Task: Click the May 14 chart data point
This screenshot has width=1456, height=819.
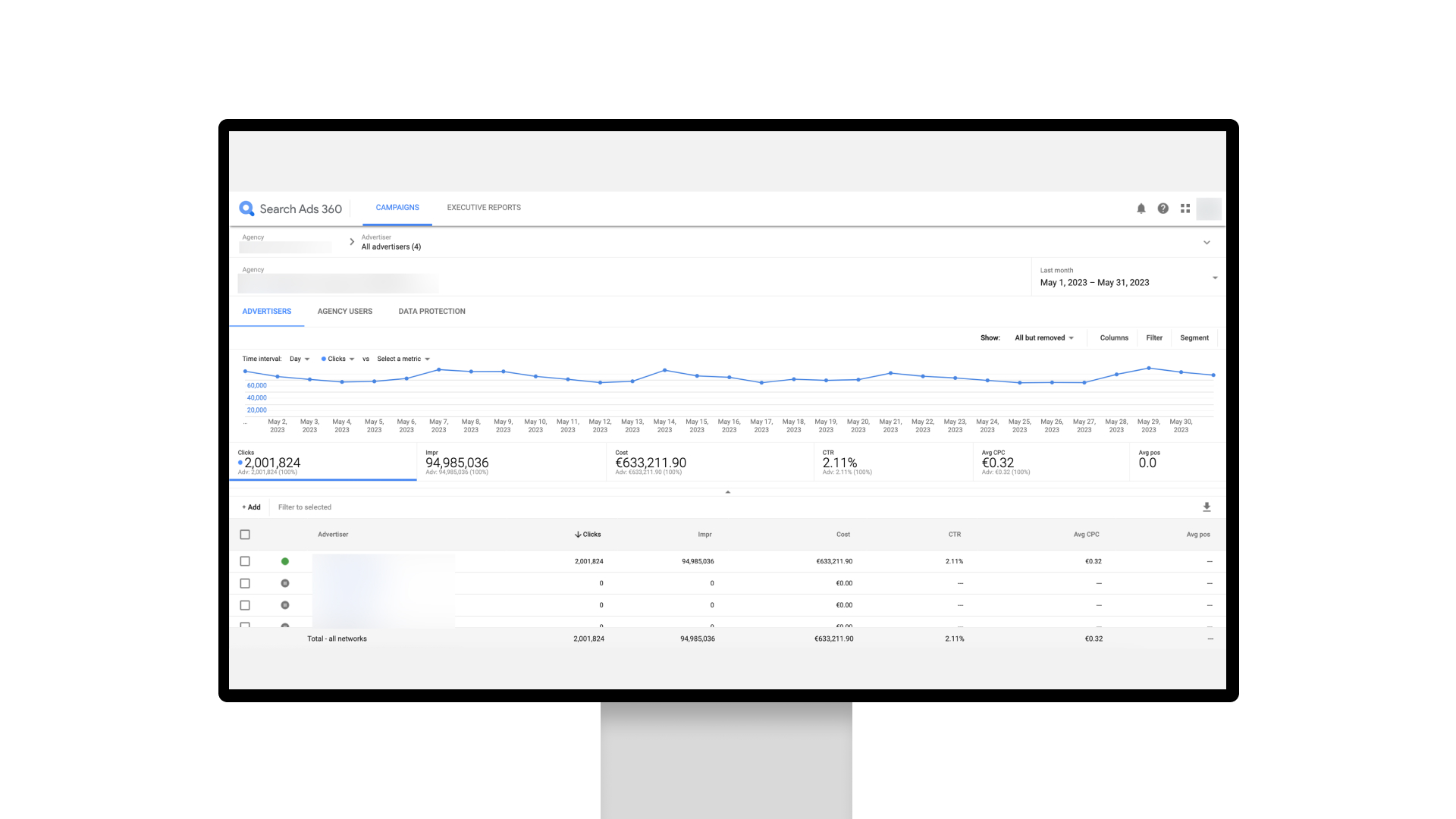Action: point(664,370)
